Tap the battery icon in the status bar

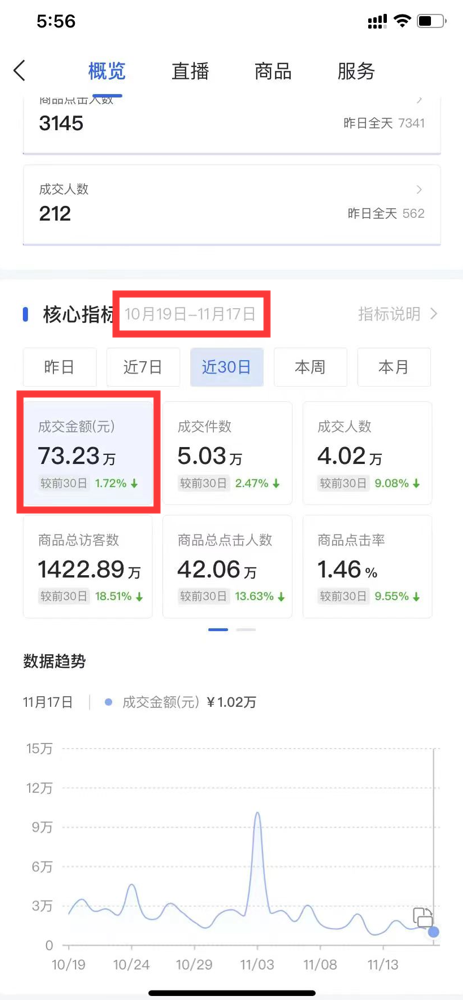click(432, 22)
